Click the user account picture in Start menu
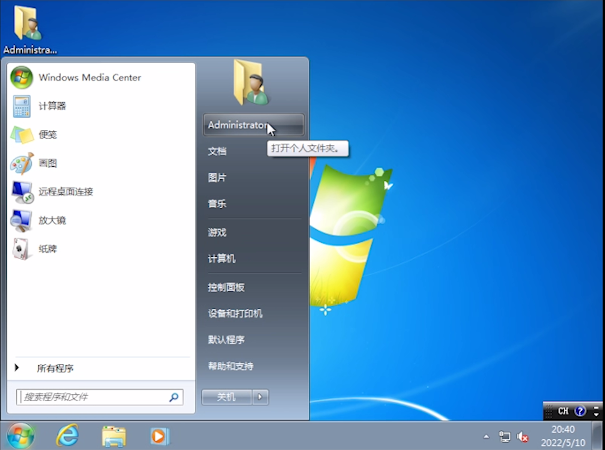This screenshot has width=605, height=450. pyautogui.click(x=251, y=83)
